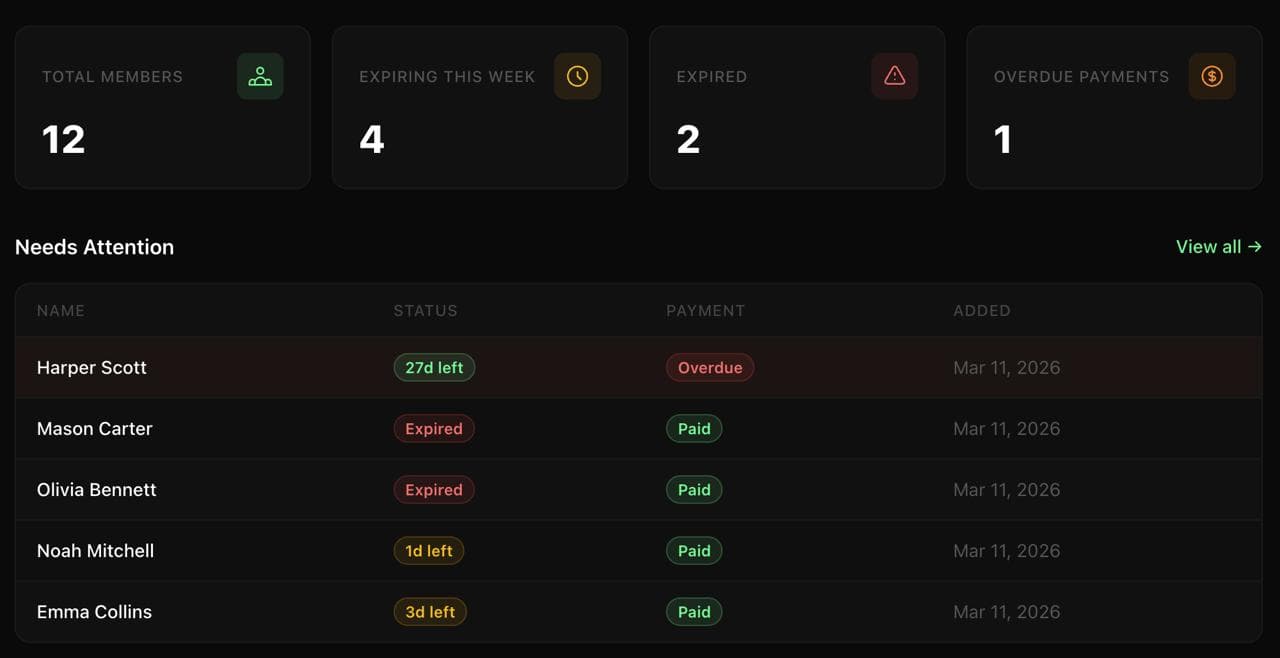Open the Overdue Payments dollar icon

coord(1212,76)
